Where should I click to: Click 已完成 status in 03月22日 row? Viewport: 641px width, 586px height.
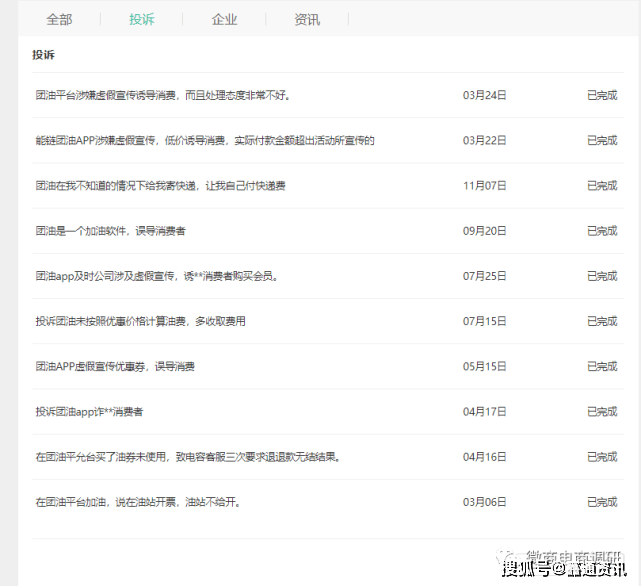[602, 141]
